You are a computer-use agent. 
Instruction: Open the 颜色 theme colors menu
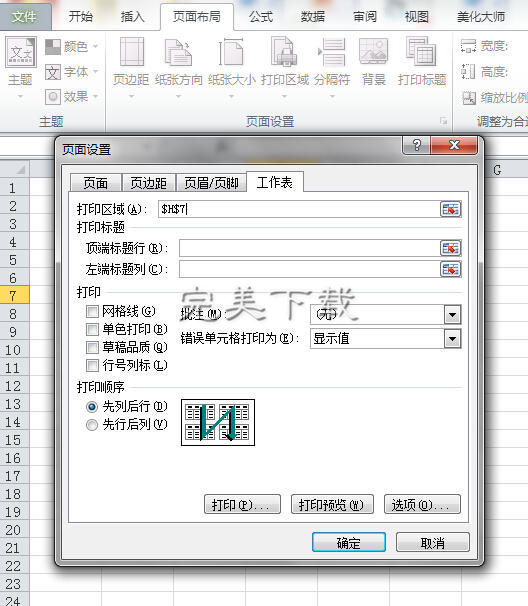tap(72, 47)
